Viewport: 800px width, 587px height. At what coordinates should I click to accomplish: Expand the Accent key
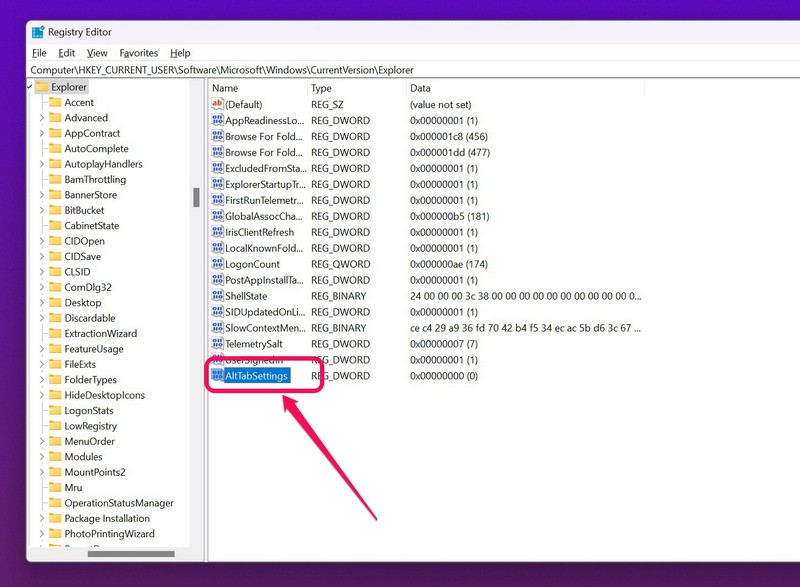click(42, 102)
